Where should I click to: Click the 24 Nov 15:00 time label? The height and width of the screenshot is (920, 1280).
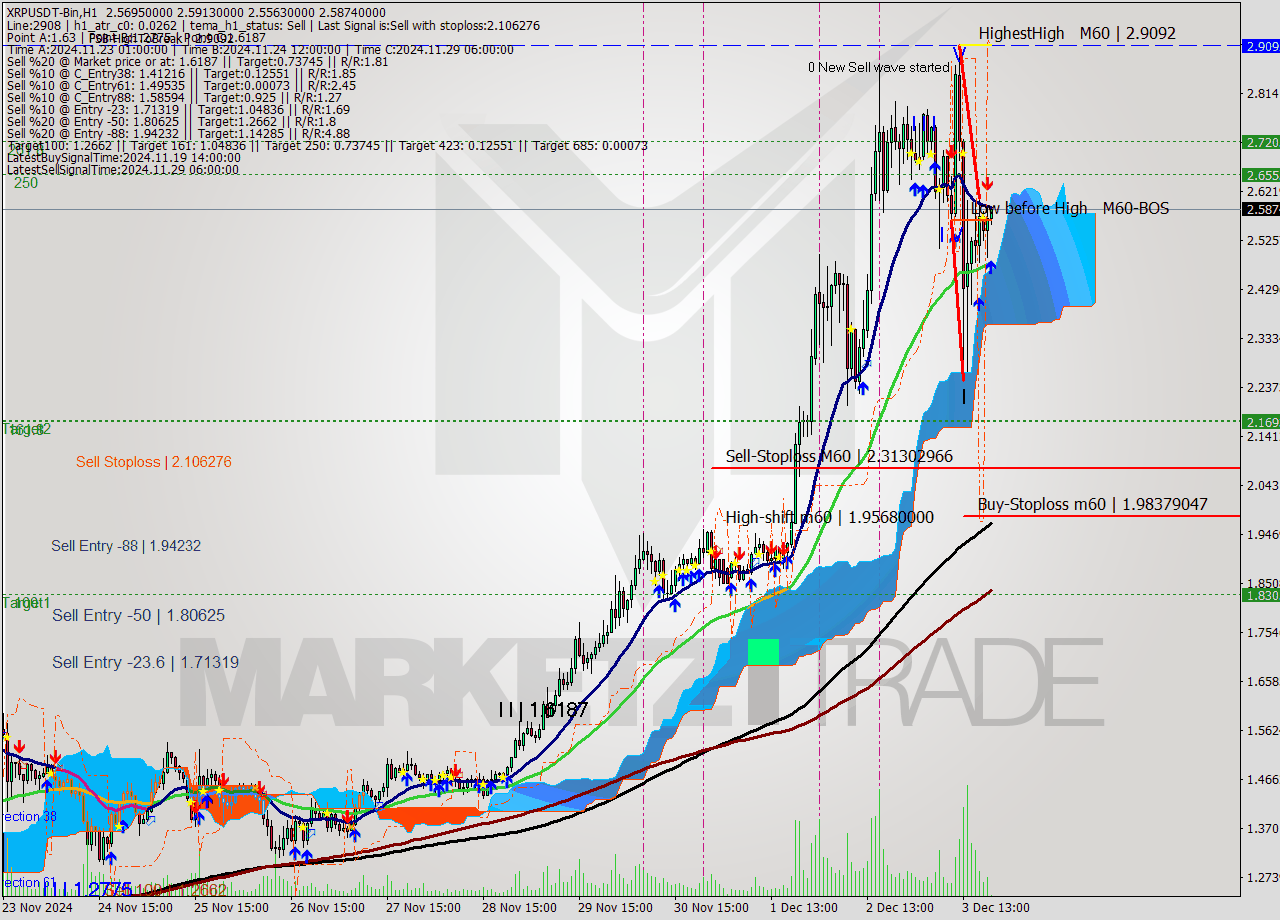[135, 908]
